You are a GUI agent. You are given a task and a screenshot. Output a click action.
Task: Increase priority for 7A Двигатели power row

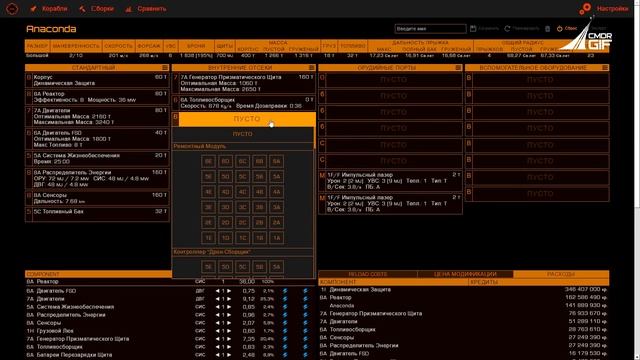point(229,299)
